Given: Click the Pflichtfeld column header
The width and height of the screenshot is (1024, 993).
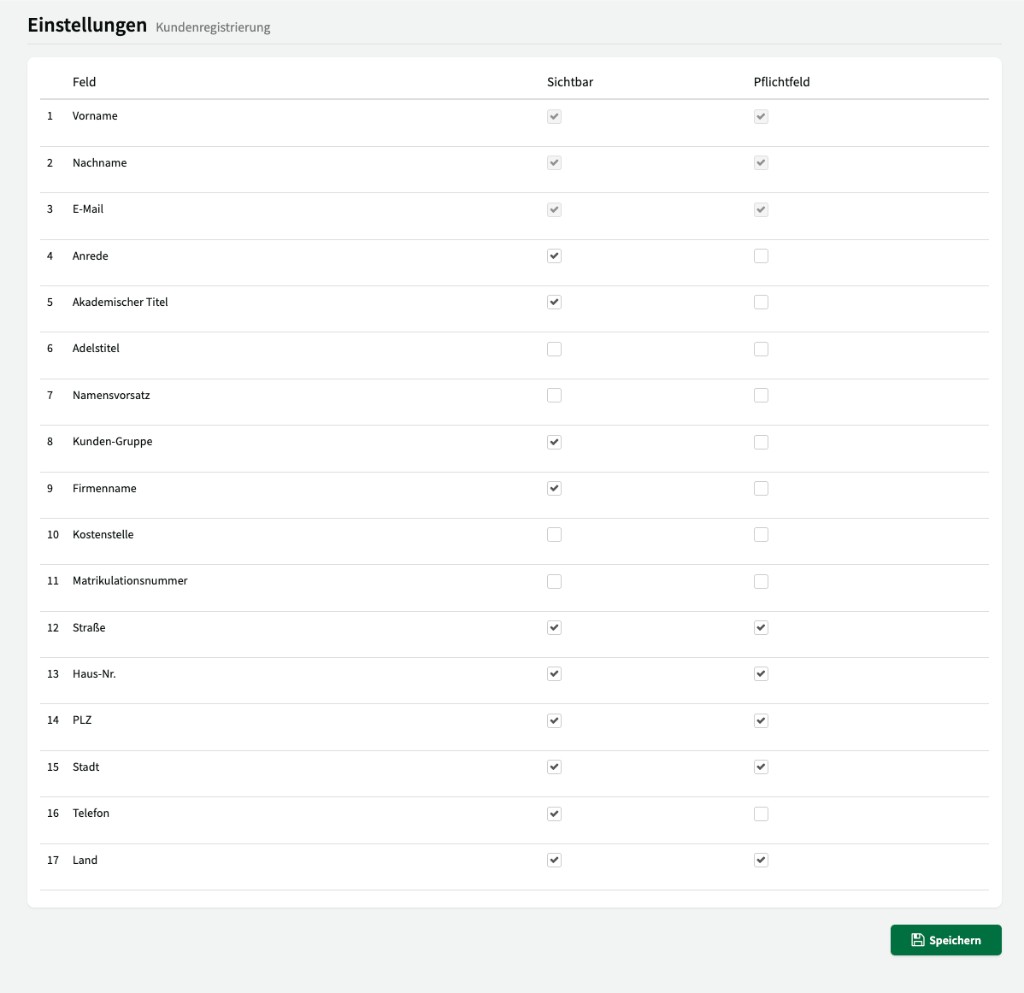Looking at the screenshot, I should 782,82.
